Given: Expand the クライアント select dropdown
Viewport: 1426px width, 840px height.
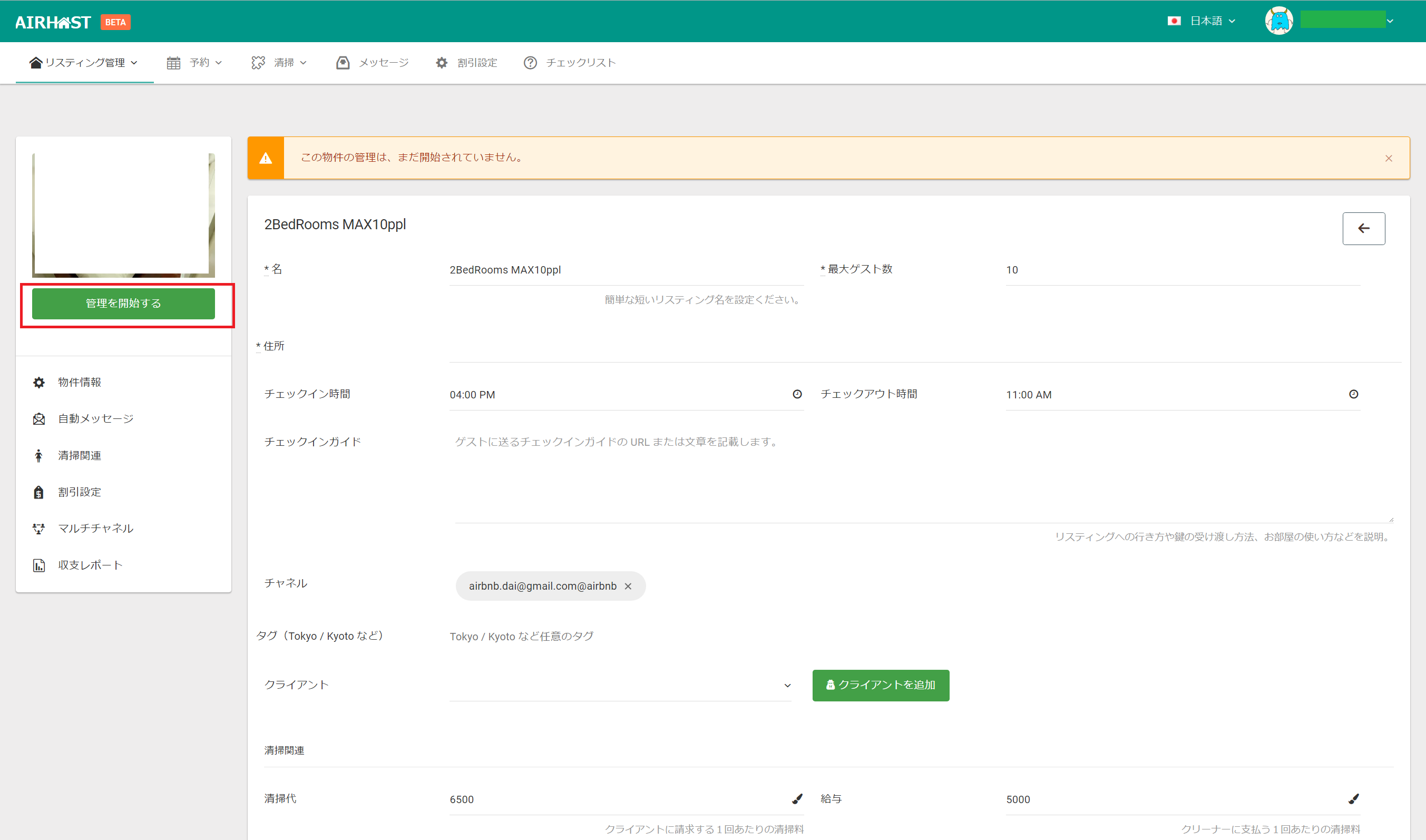Looking at the screenshot, I should click(x=620, y=686).
